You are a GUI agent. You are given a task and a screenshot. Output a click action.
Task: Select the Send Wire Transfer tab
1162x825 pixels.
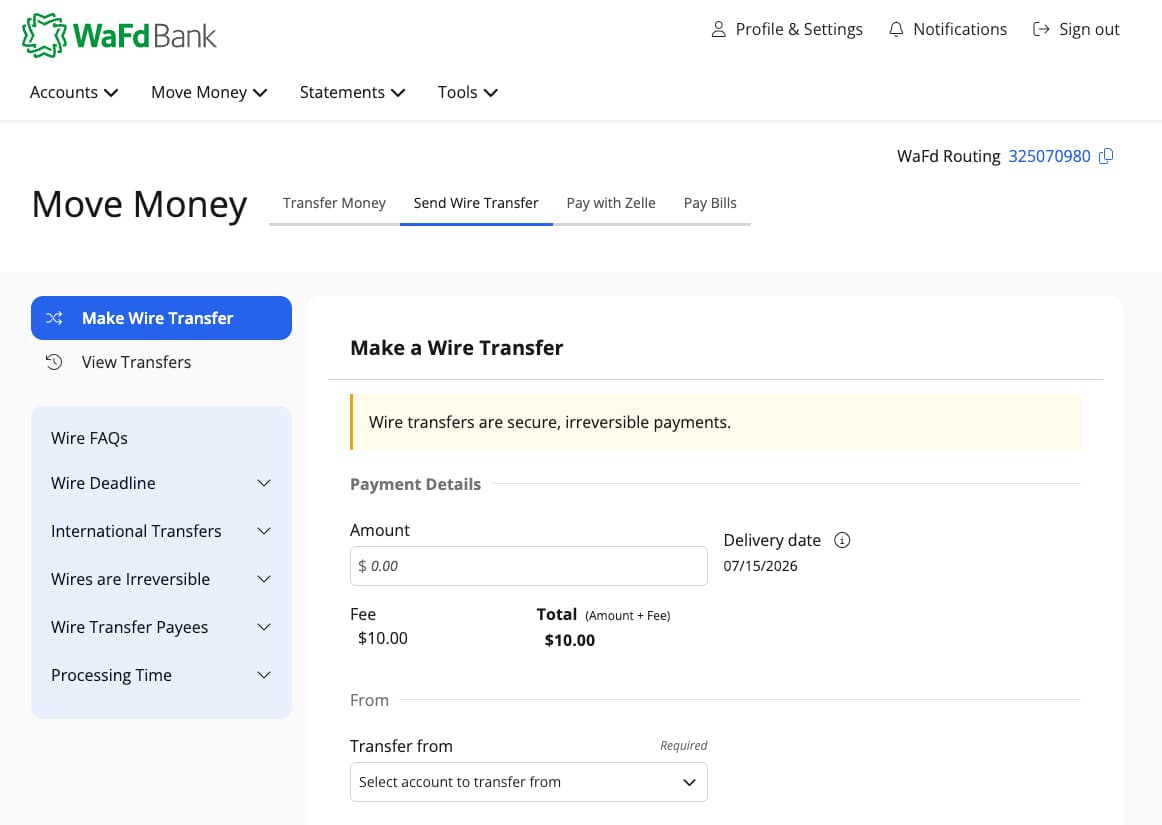point(476,203)
